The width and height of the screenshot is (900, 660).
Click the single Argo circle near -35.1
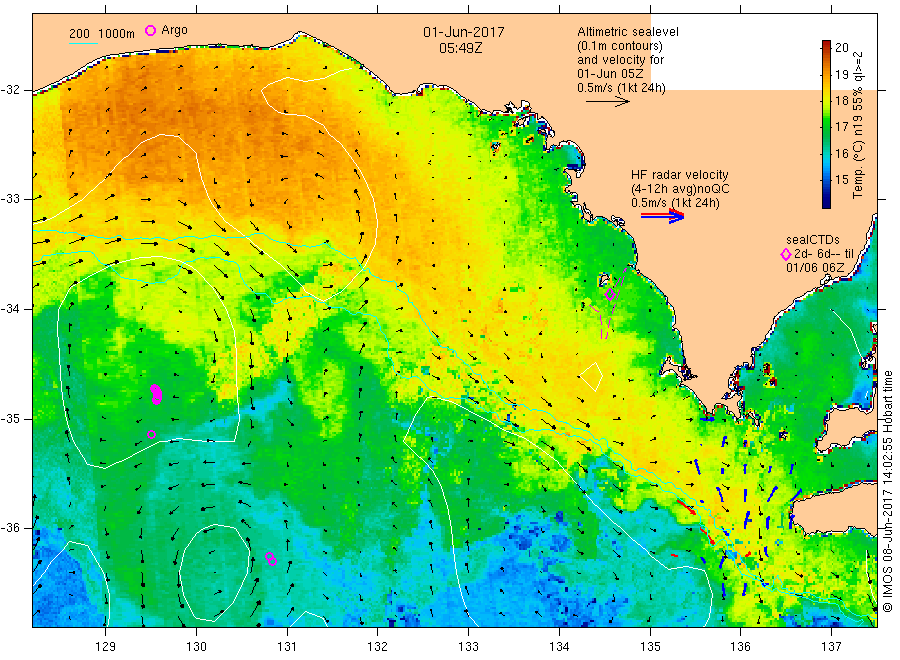(152, 434)
